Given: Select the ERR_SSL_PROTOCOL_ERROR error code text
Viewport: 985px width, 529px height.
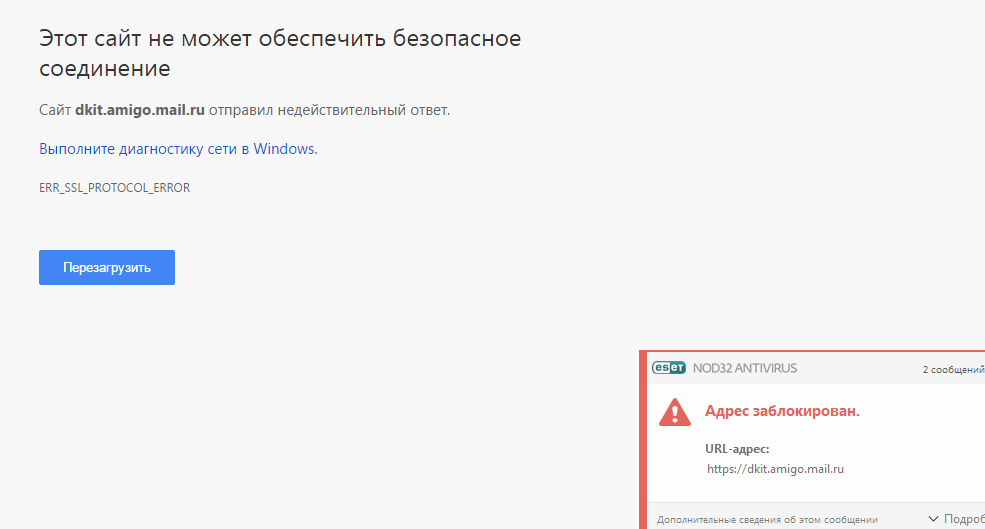Looking at the screenshot, I should click(x=114, y=188).
